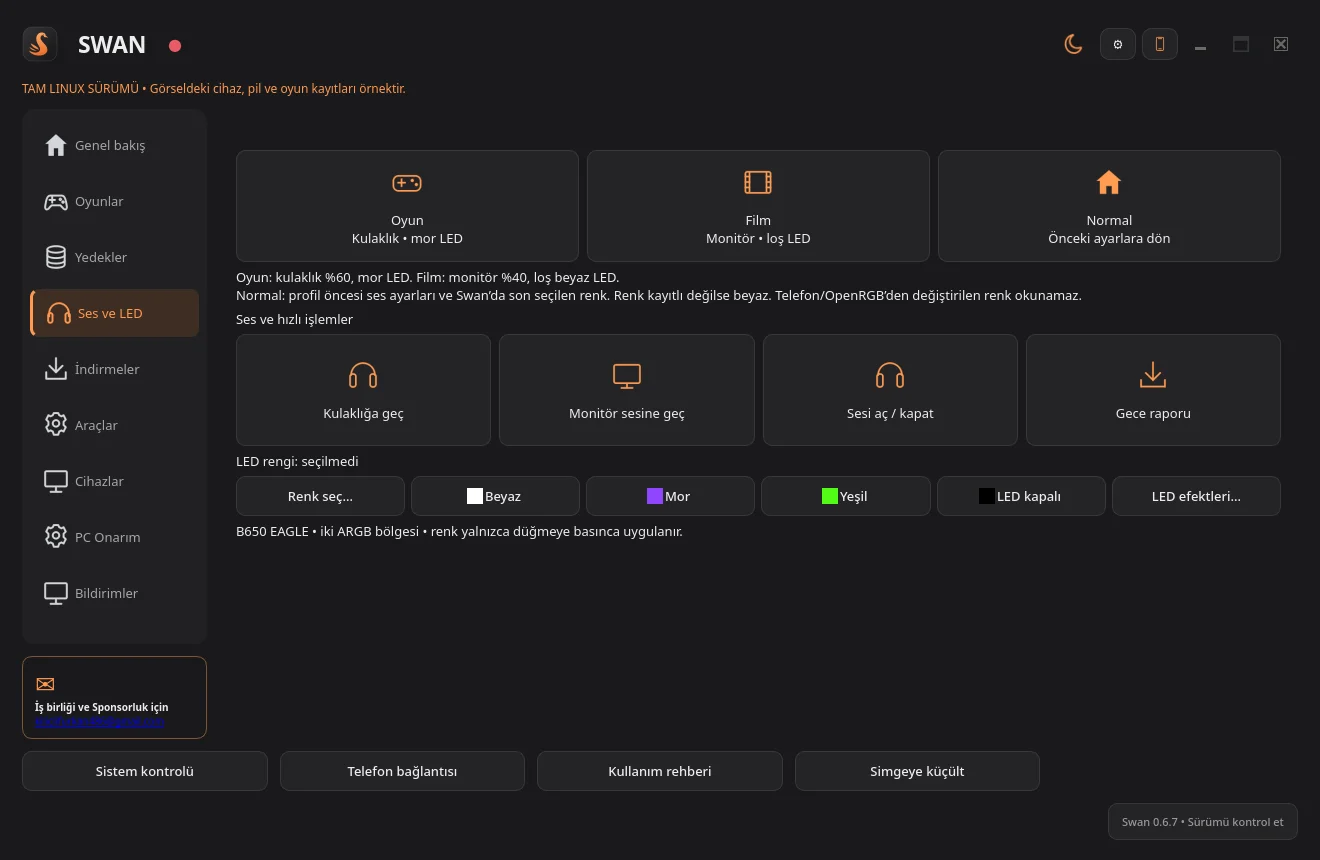Open Araçlar sidebar section
This screenshot has height=860, width=1320.
pos(114,425)
